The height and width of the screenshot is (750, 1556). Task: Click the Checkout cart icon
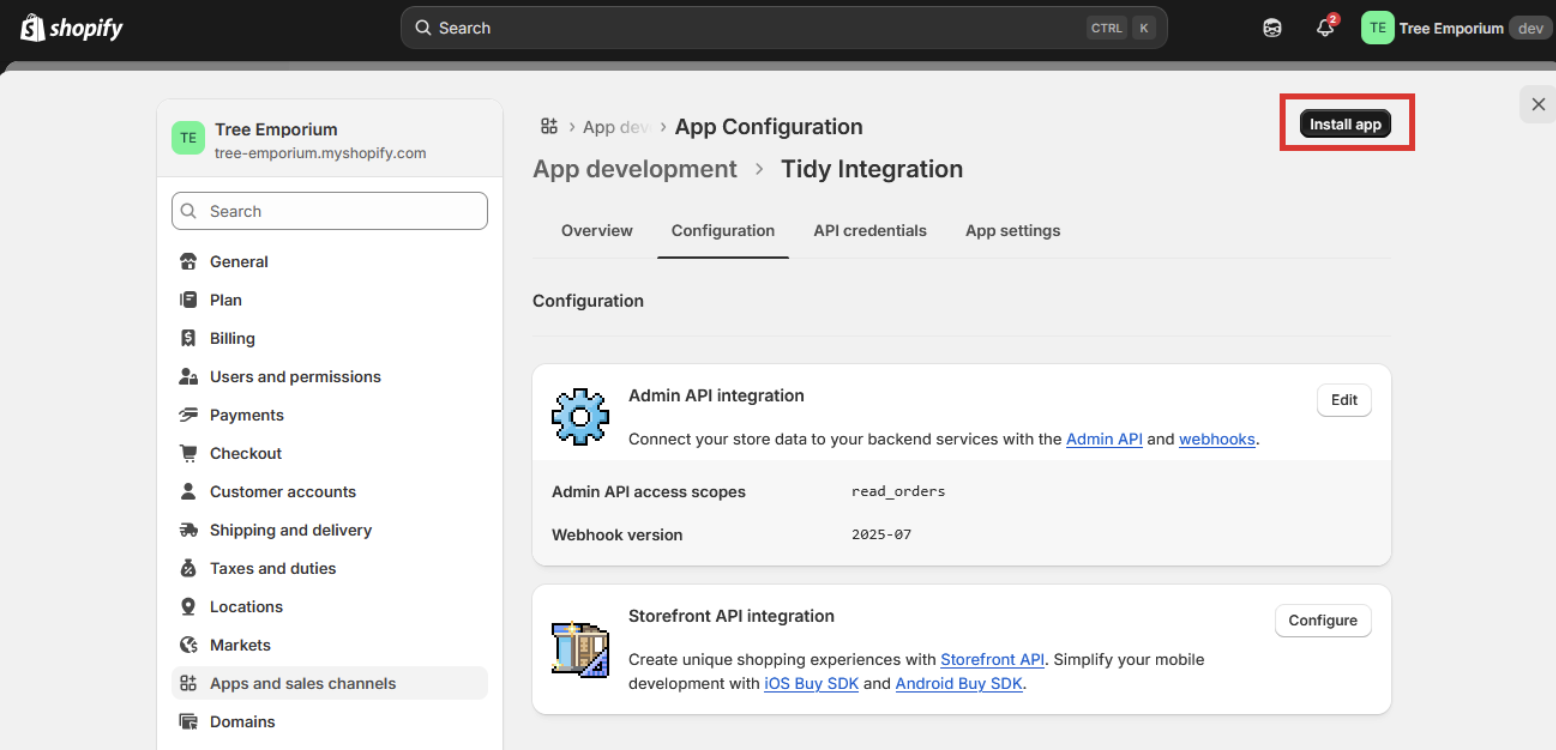(x=188, y=453)
